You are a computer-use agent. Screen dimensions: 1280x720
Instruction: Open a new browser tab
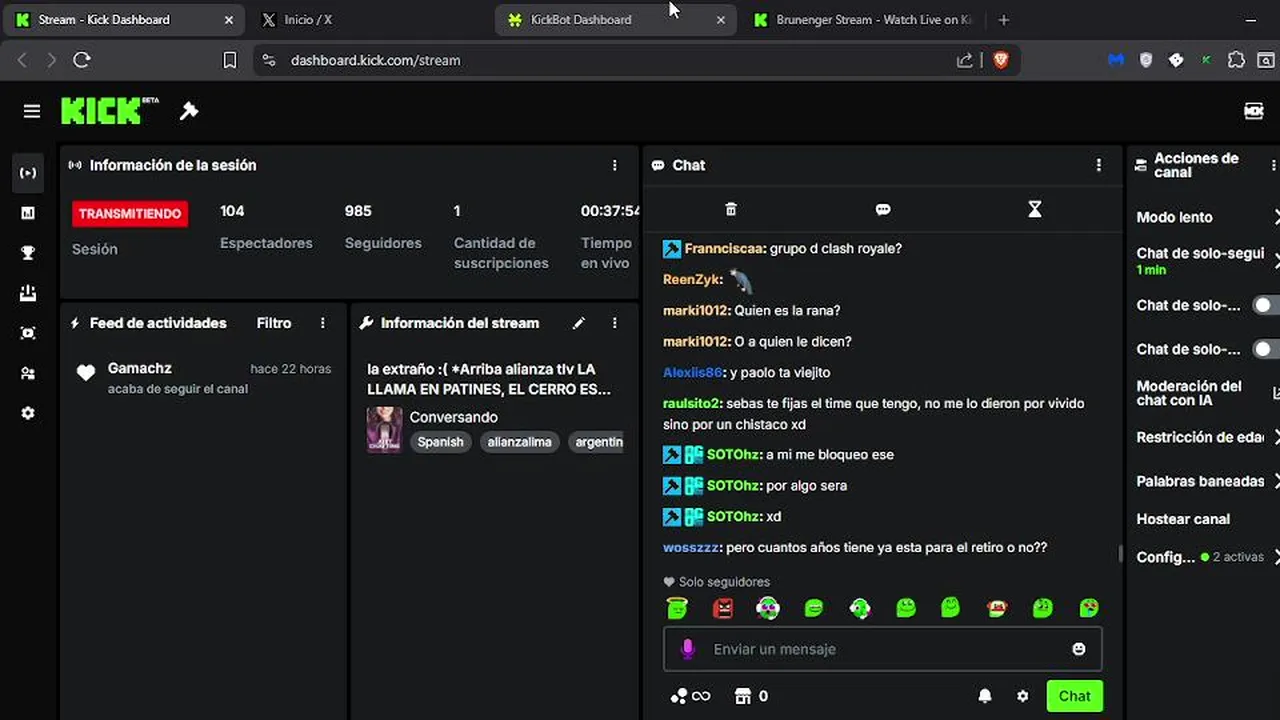(x=1004, y=20)
